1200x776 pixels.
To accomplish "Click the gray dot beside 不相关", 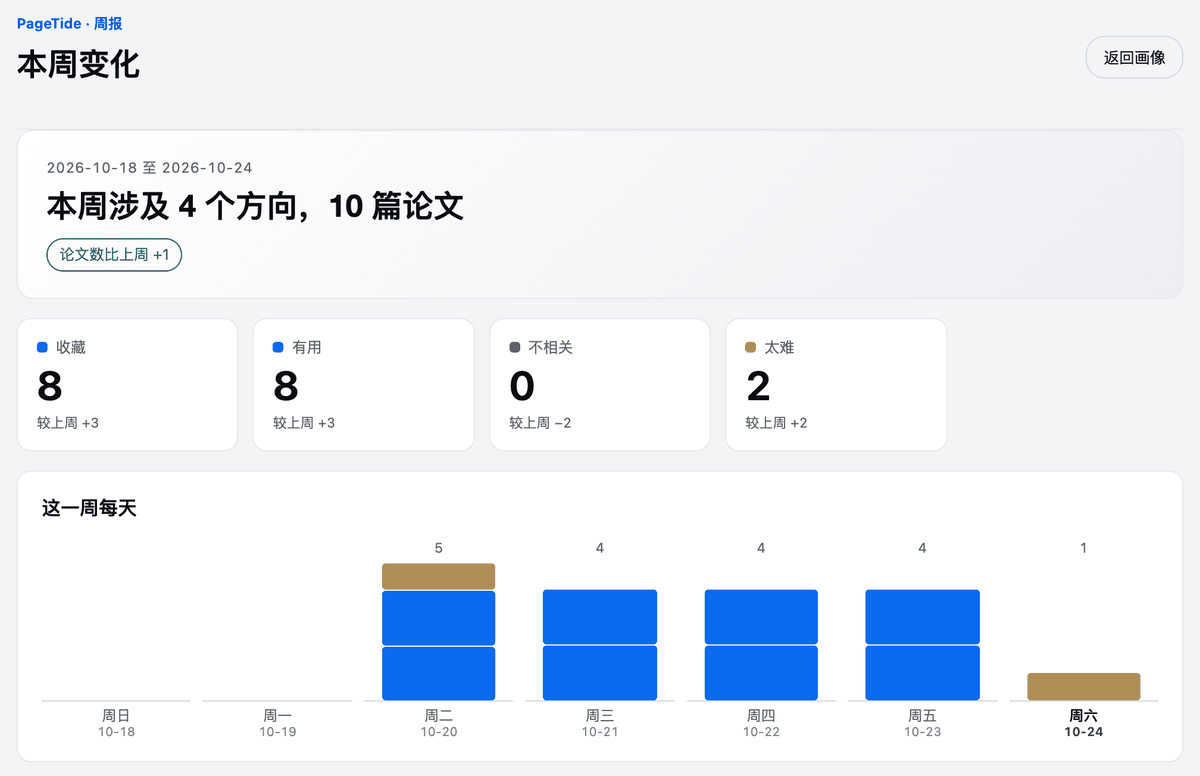I will point(515,347).
